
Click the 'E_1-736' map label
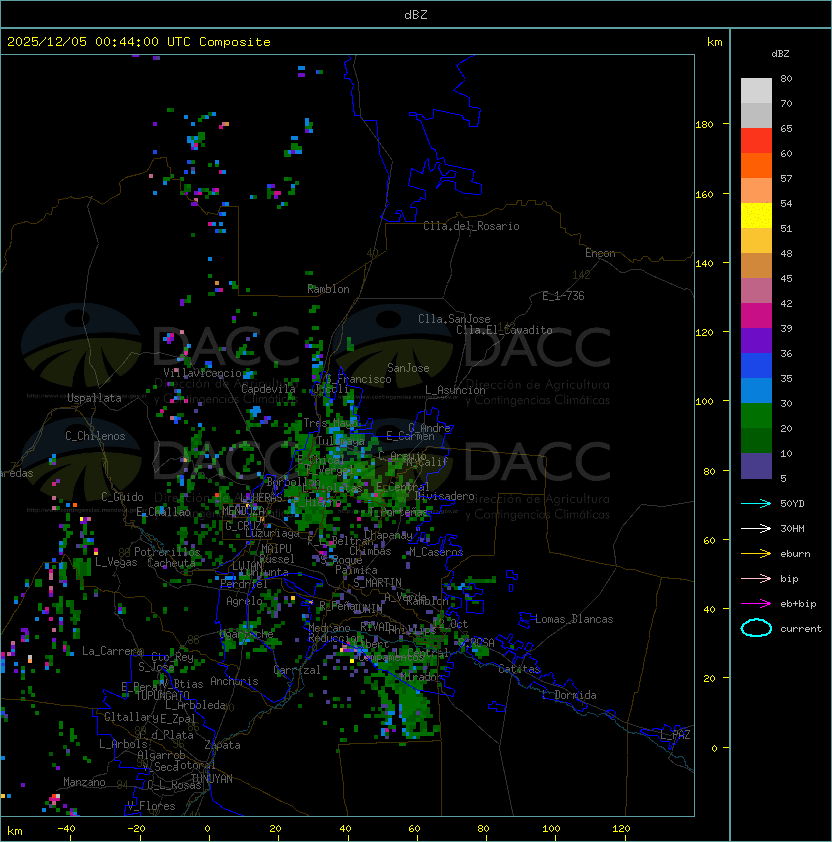563,296
